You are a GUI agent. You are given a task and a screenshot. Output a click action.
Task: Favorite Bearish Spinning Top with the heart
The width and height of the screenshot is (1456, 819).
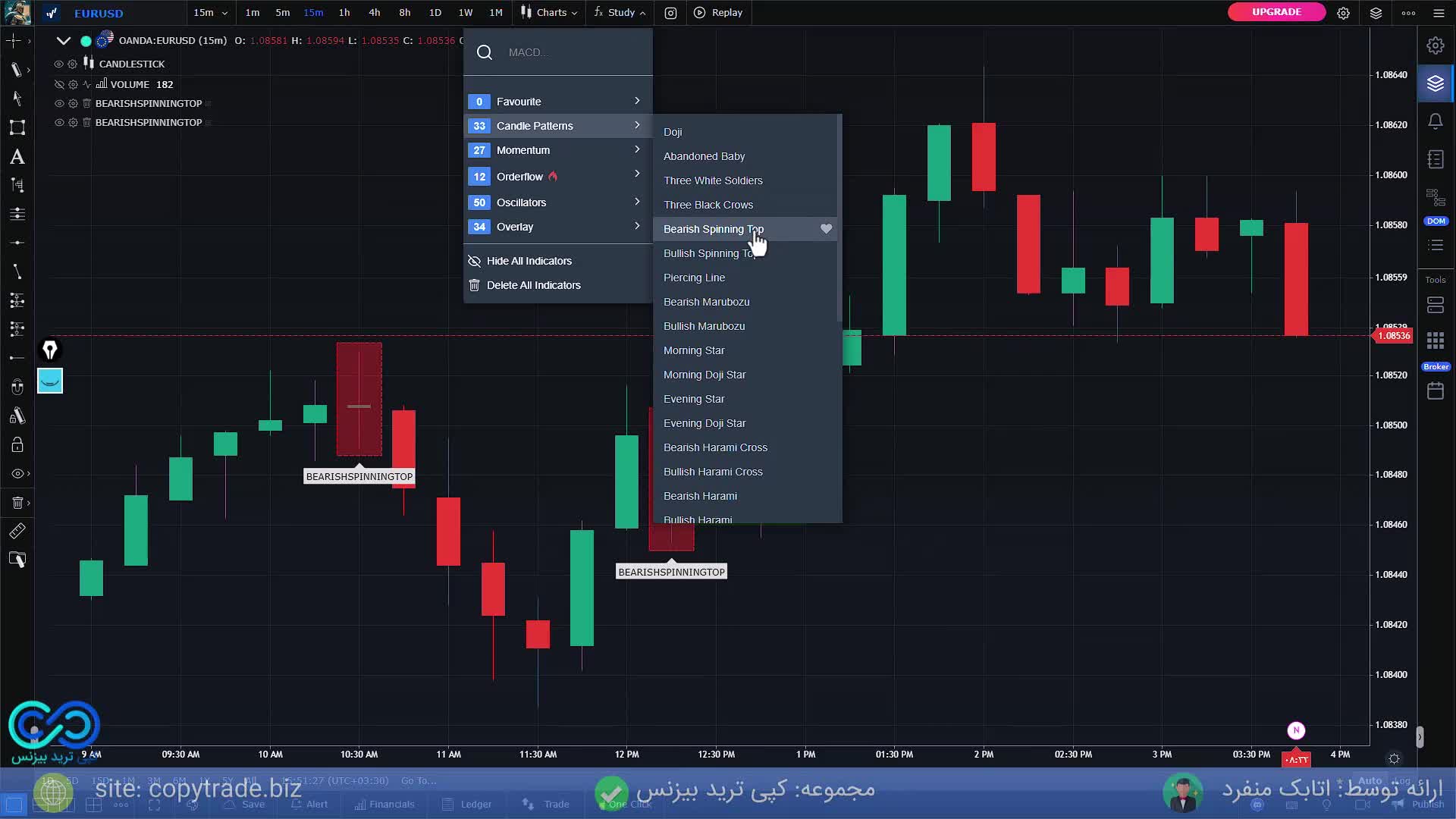826,228
